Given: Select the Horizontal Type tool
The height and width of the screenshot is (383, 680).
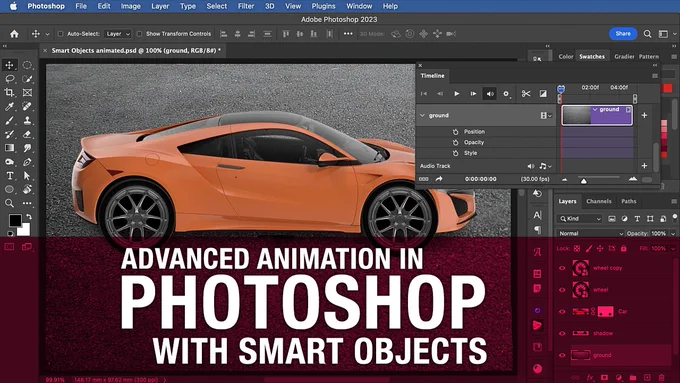Looking at the screenshot, I should [9, 176].
